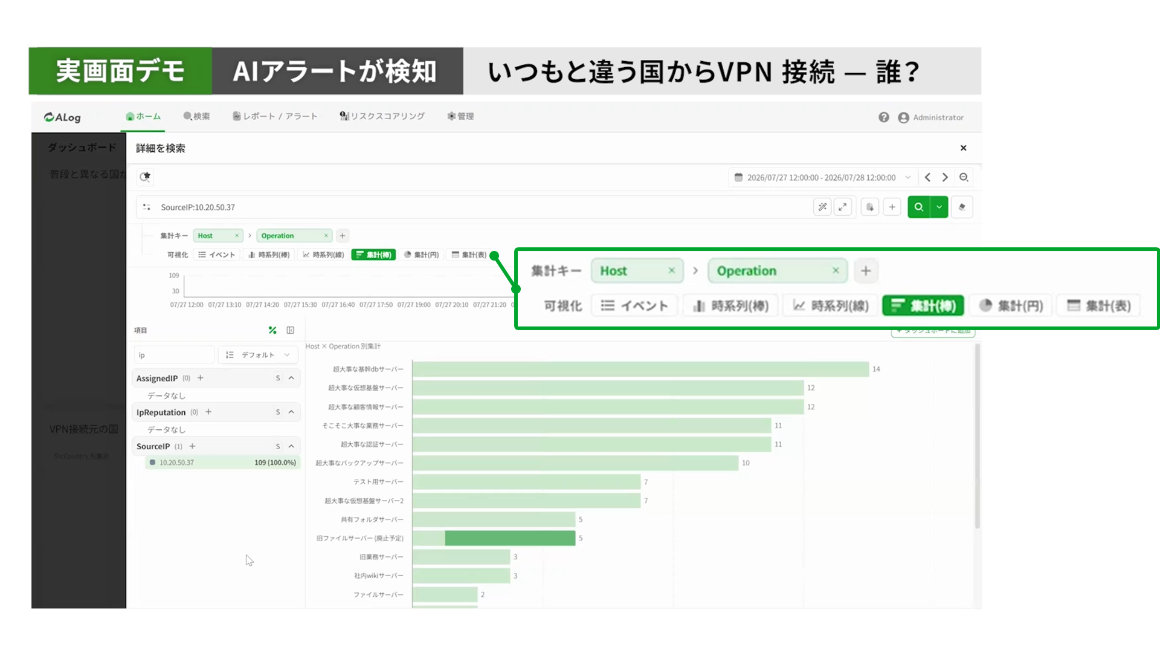The height and width of the screenshot is (653, 1160).
Task: Click the IpReputation field header label
Action: [x=161, y=412]
